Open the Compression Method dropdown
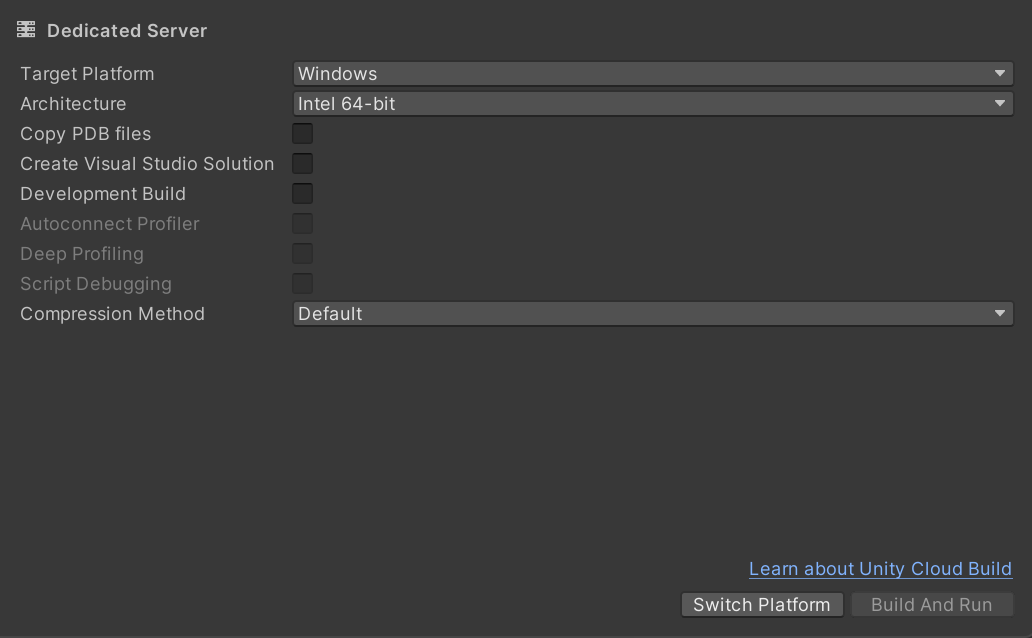This screenshot has height=638, width=1032. coord(652,314)
